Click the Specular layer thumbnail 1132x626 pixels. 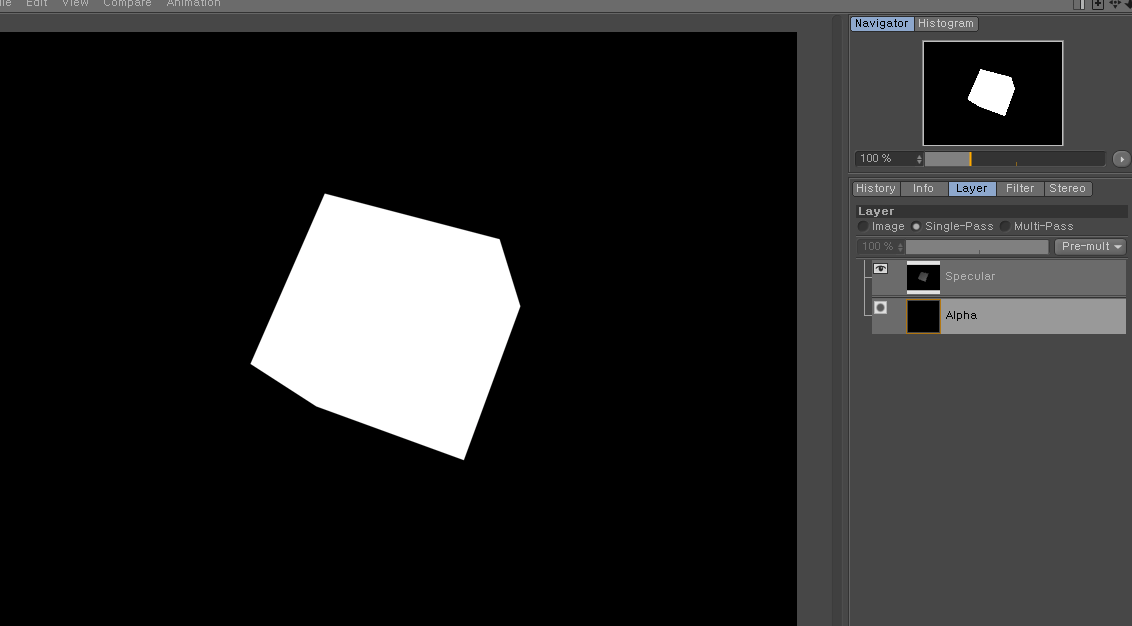pyautogui.click(x=923, y=277)
